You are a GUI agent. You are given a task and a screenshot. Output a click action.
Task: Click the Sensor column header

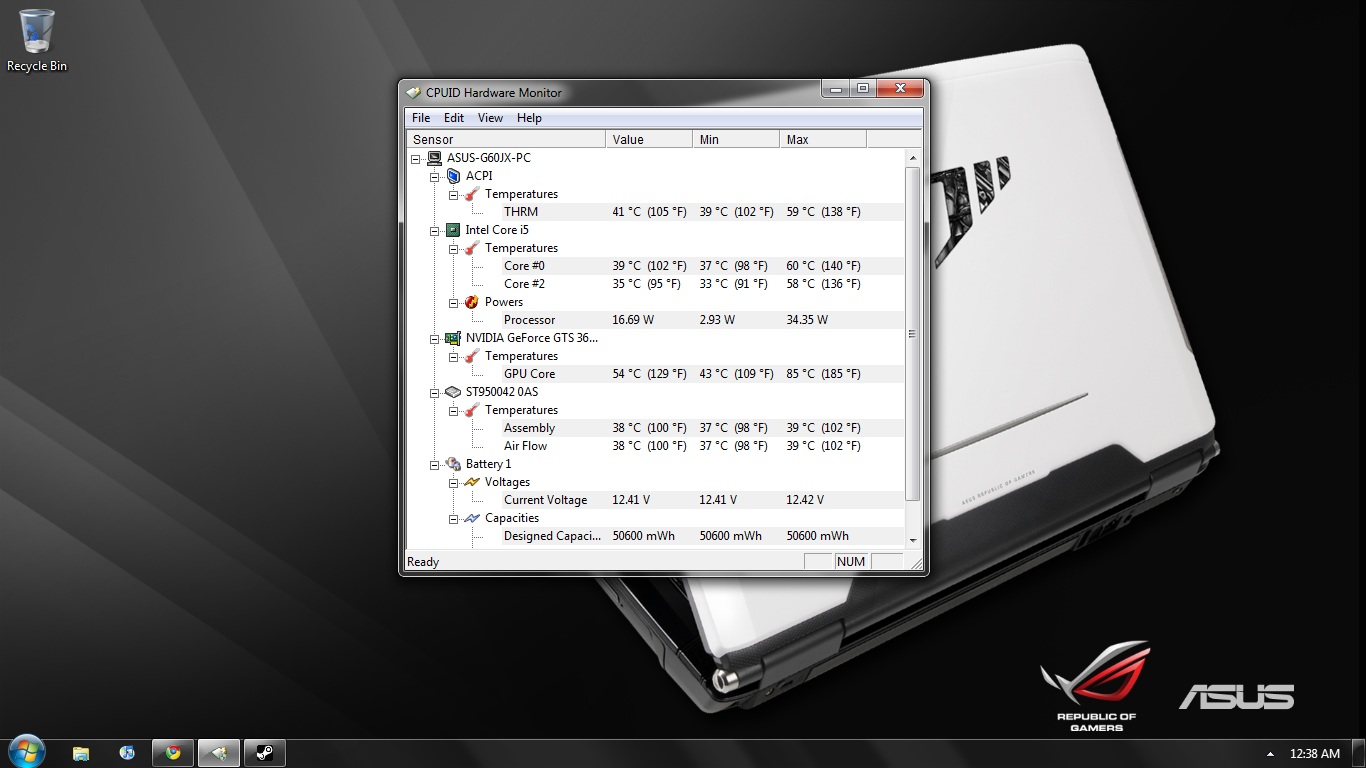[x=506, y=139]
